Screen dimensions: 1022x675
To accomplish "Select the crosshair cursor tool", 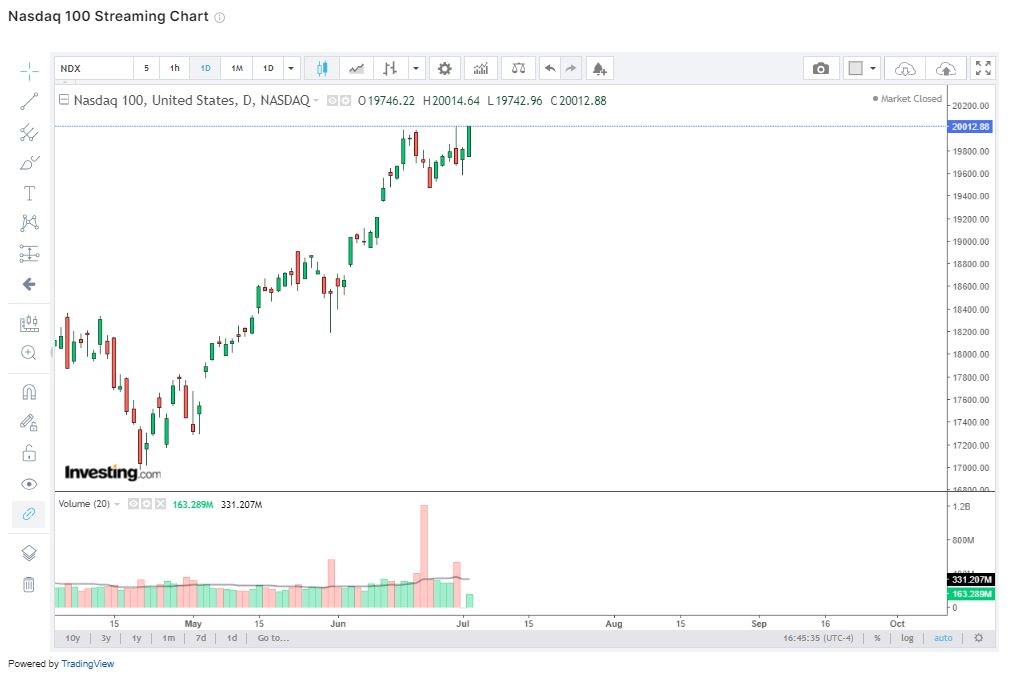I will [x=29, y=70].
